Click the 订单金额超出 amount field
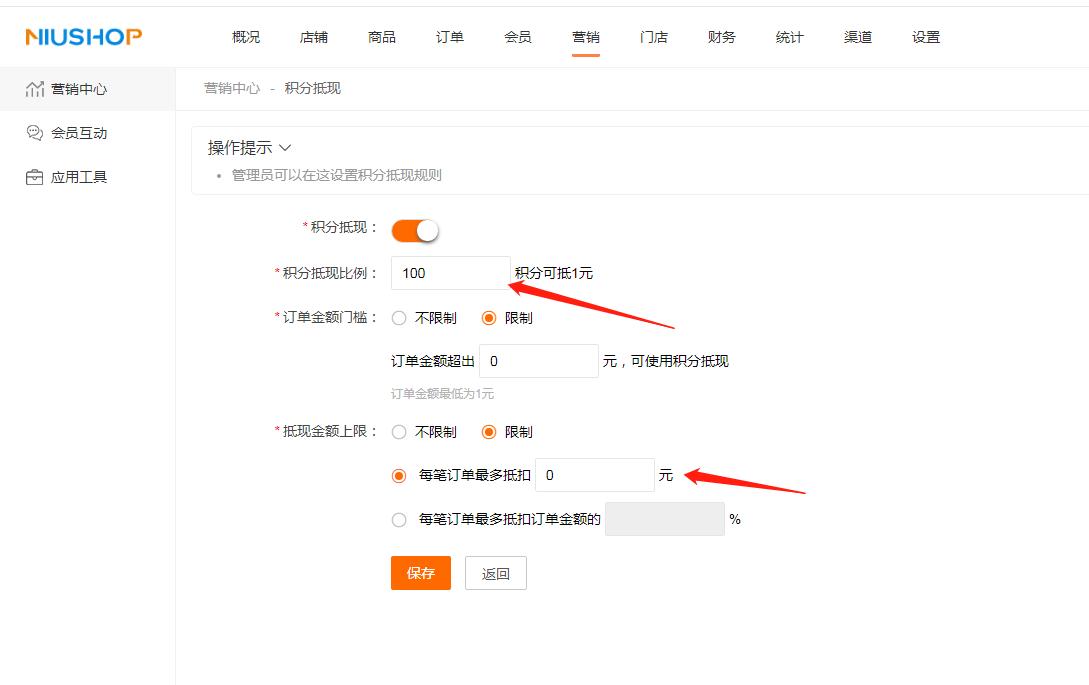 pos(538,360)
